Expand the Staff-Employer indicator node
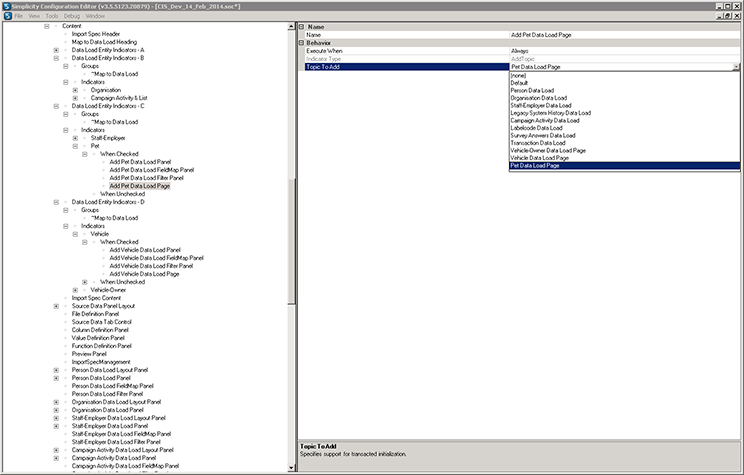The height and width of the screenshot is (475, 744). tap(75, 138)
